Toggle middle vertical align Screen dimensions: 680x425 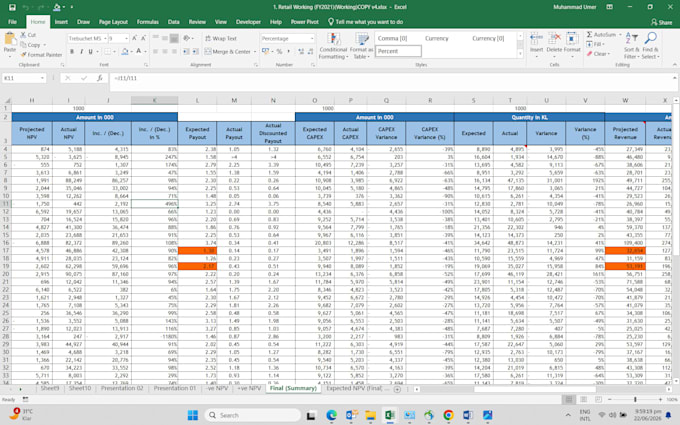(x=165, y=38)
